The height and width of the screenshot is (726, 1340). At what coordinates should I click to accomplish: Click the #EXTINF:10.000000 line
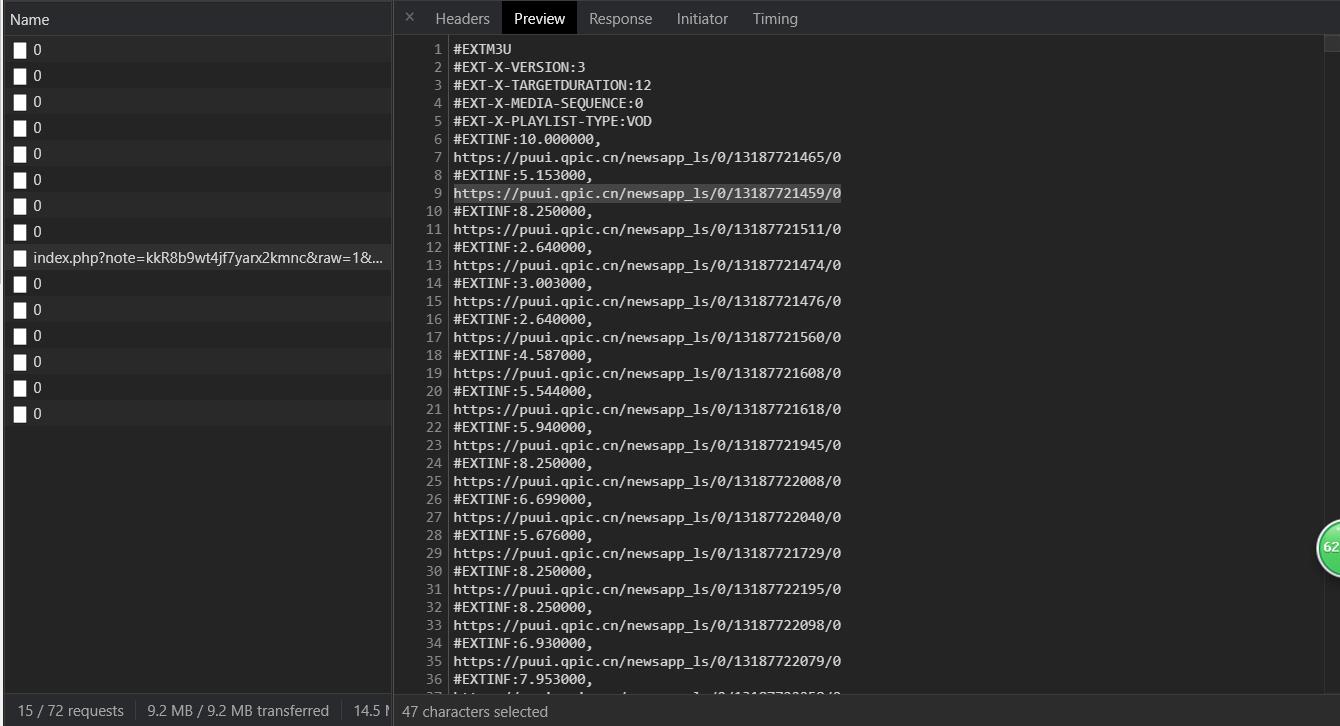527,139
